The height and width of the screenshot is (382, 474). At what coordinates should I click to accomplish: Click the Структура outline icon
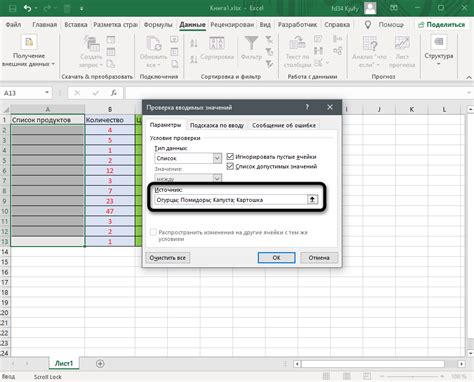(439, 43)
